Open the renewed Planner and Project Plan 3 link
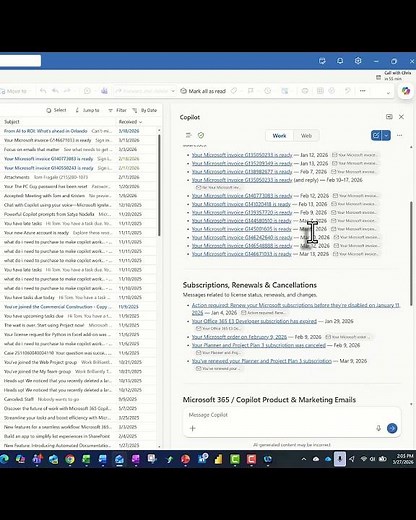Image resolution: width=416 pixels, height=520 pixels. click(x=262, y=361)
